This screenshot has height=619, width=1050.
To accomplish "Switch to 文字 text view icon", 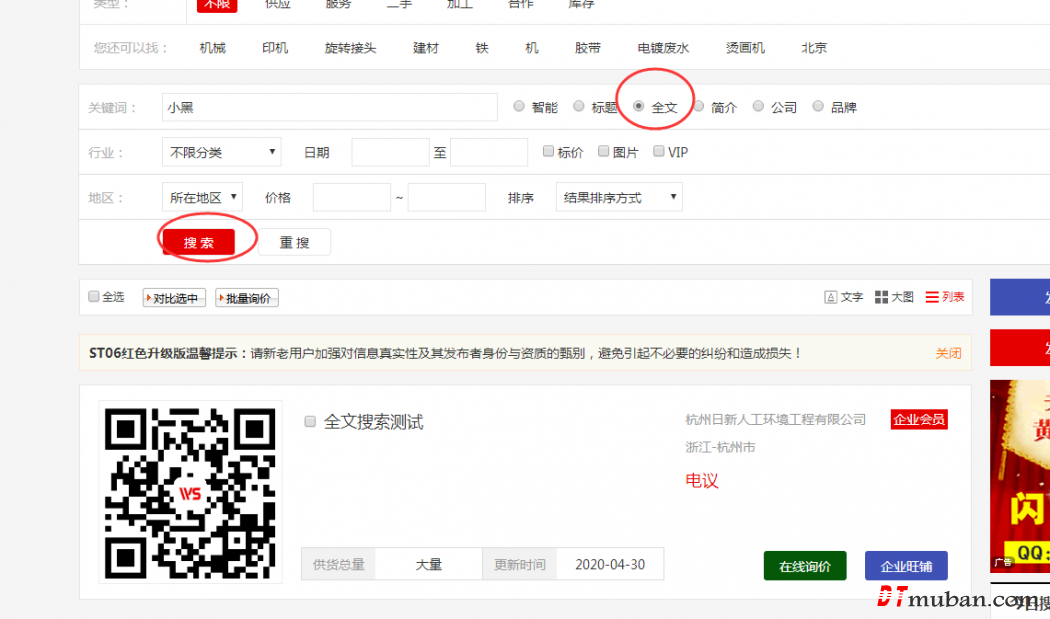I will [830, 297].
